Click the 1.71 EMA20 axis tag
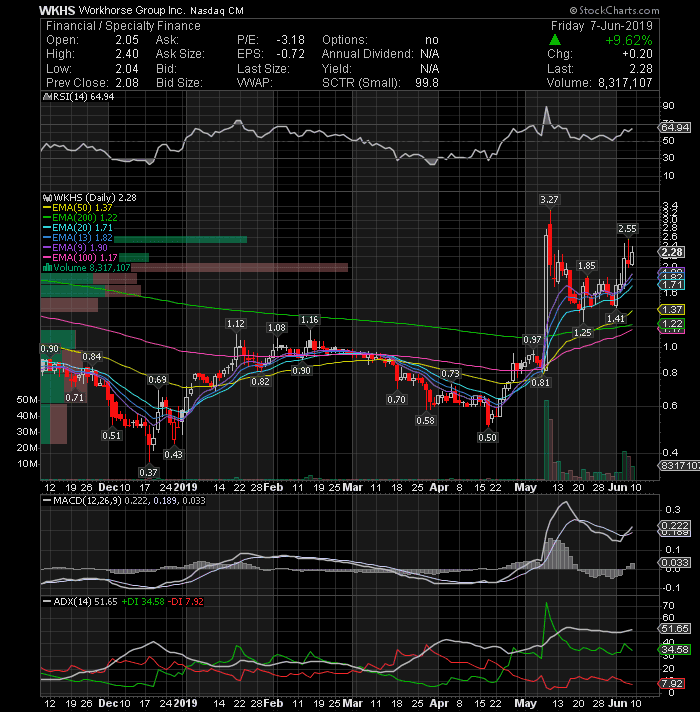 point(672,285)
